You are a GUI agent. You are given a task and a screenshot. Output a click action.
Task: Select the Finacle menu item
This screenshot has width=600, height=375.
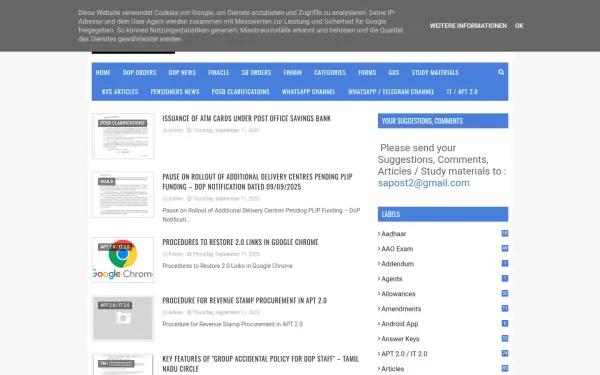[218, 72]
